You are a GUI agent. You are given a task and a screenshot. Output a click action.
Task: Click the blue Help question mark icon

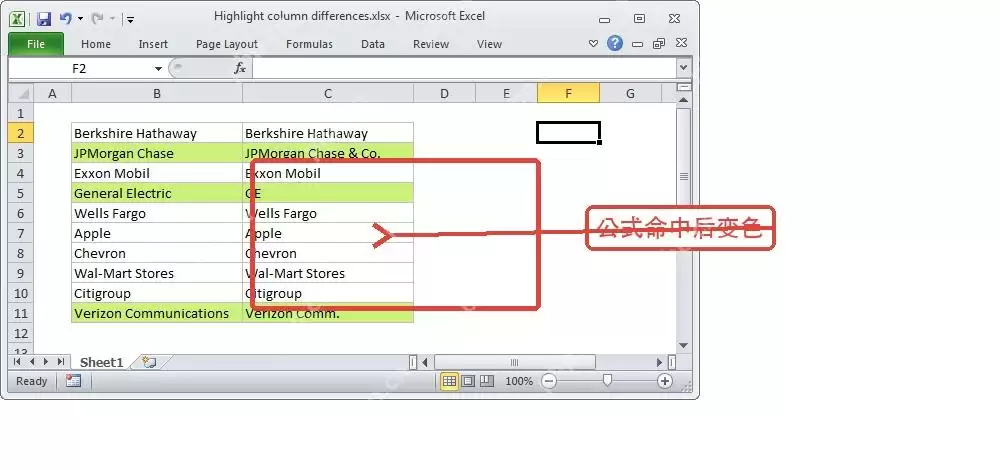pyautogui.click(x=615, y=43)
